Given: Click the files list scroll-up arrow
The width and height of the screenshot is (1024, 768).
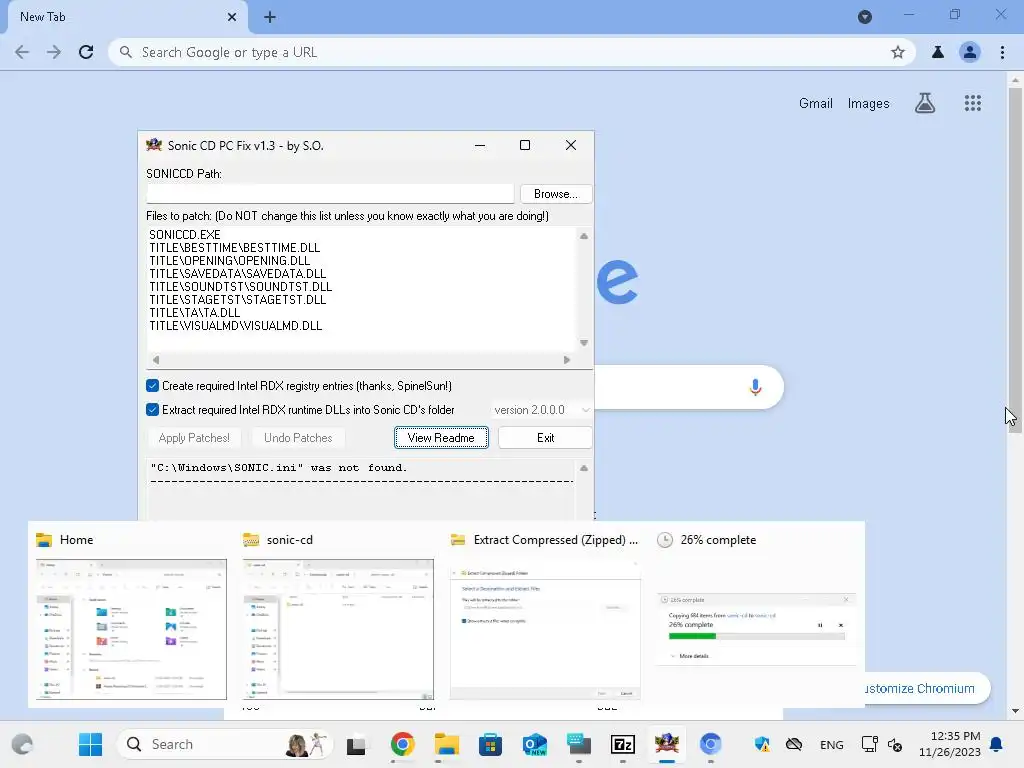Looking at the screenshot, I should tap(584, 236).
